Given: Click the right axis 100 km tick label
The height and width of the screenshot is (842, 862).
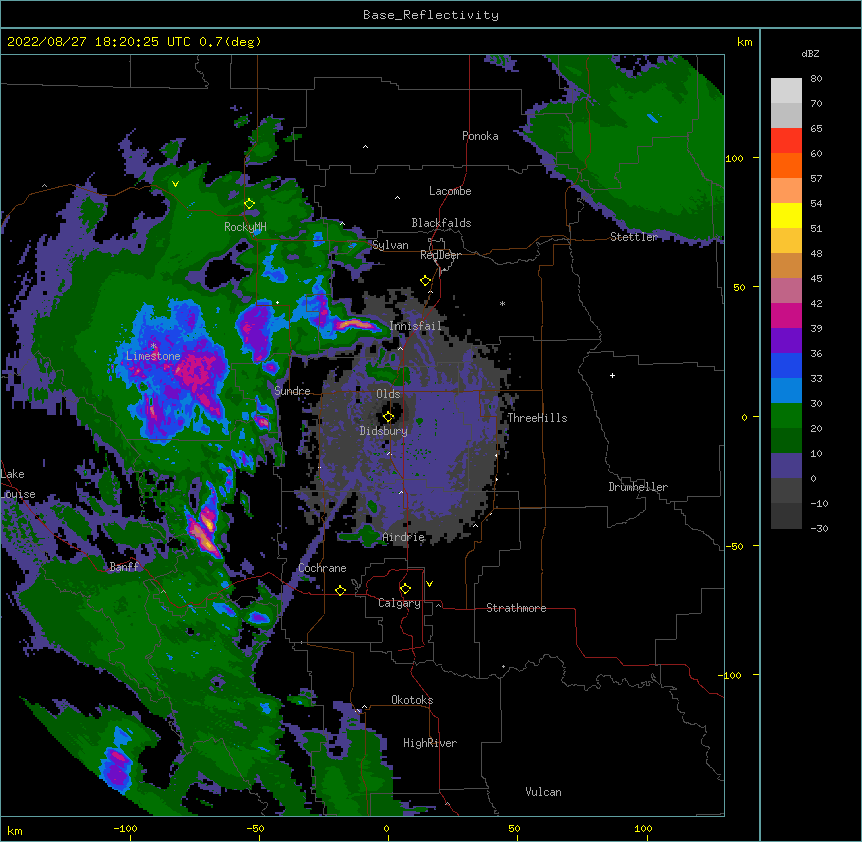Looking at the screenshot, I should 734,158.
